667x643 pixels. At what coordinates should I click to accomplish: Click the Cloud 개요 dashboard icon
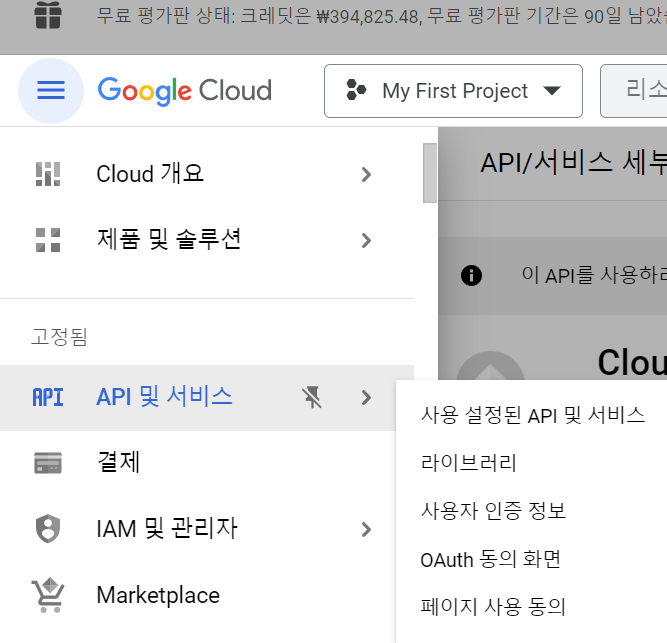pyautogui.click(x=48, y=174)
